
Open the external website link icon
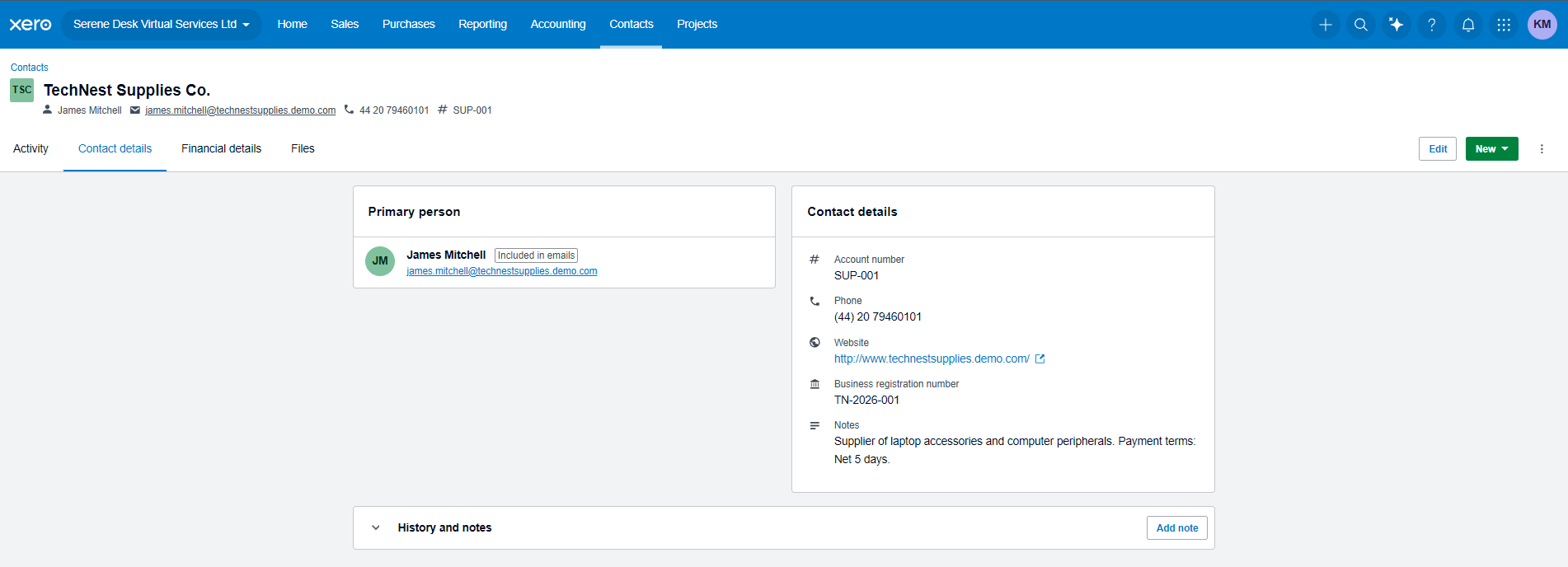(x=1040, y=358)
